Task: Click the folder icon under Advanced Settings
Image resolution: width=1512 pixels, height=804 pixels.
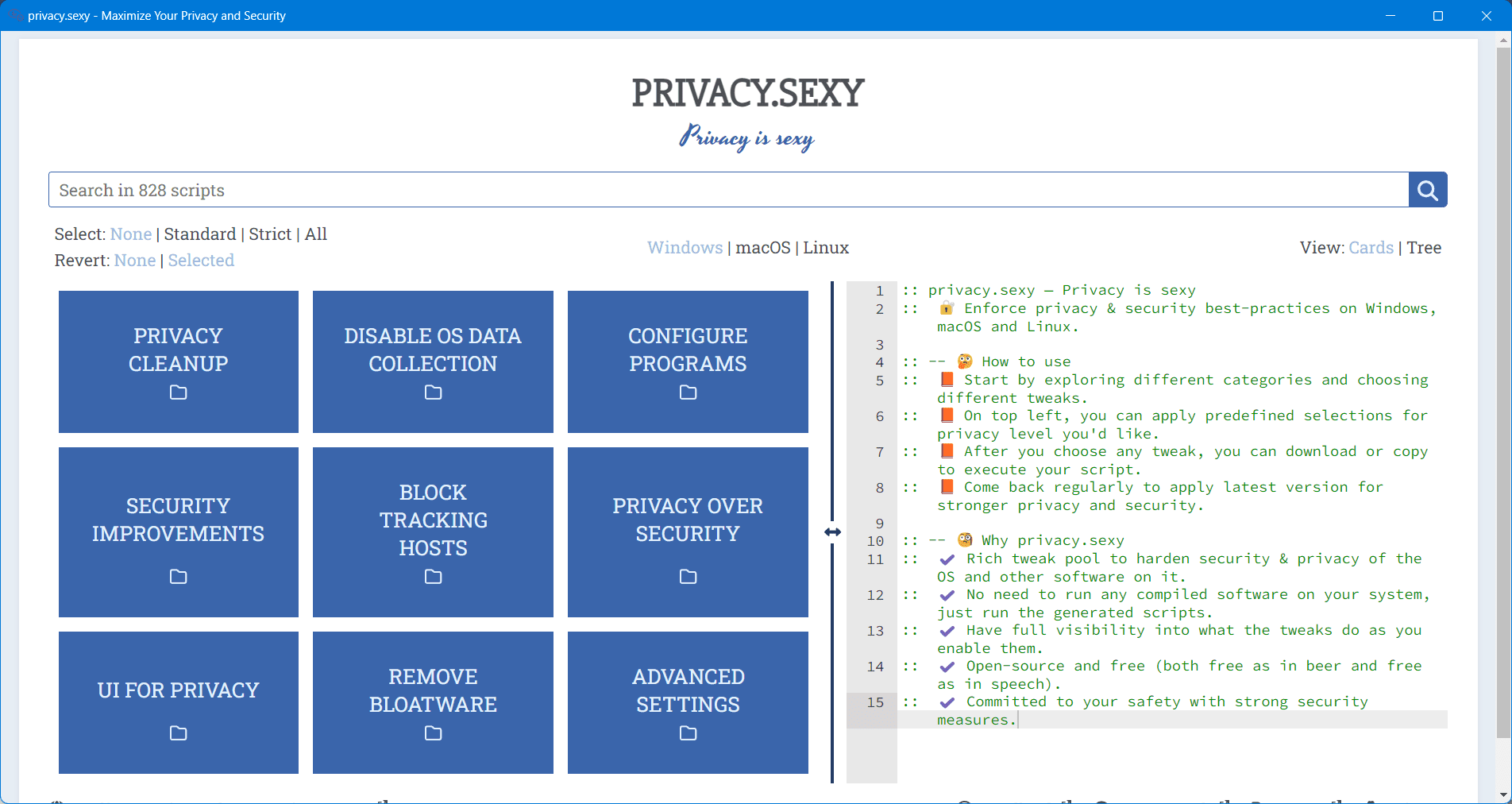Action: tap(688, 733)
